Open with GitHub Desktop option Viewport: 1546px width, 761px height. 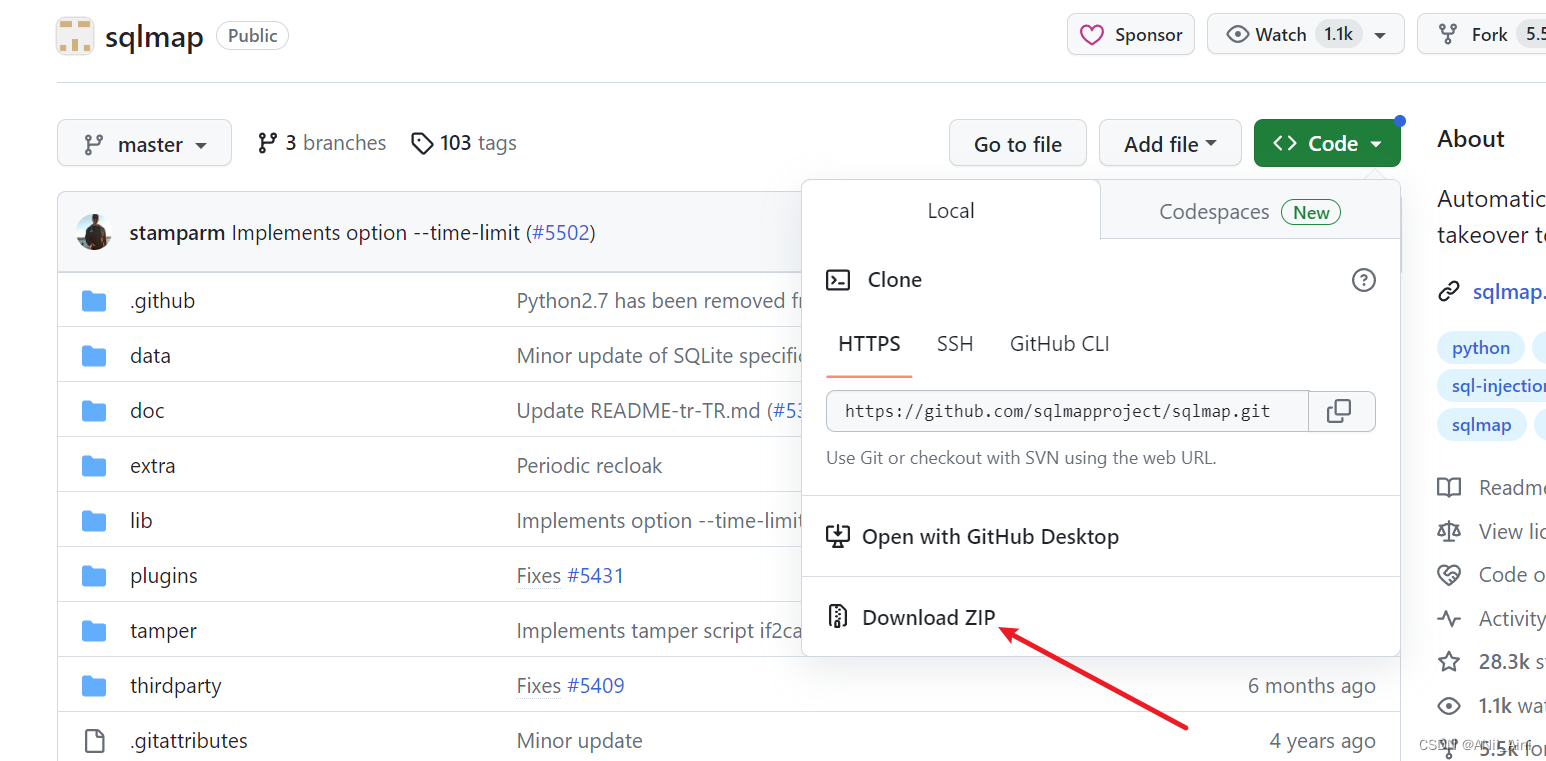pyautogui.click(x=989, y=537)
